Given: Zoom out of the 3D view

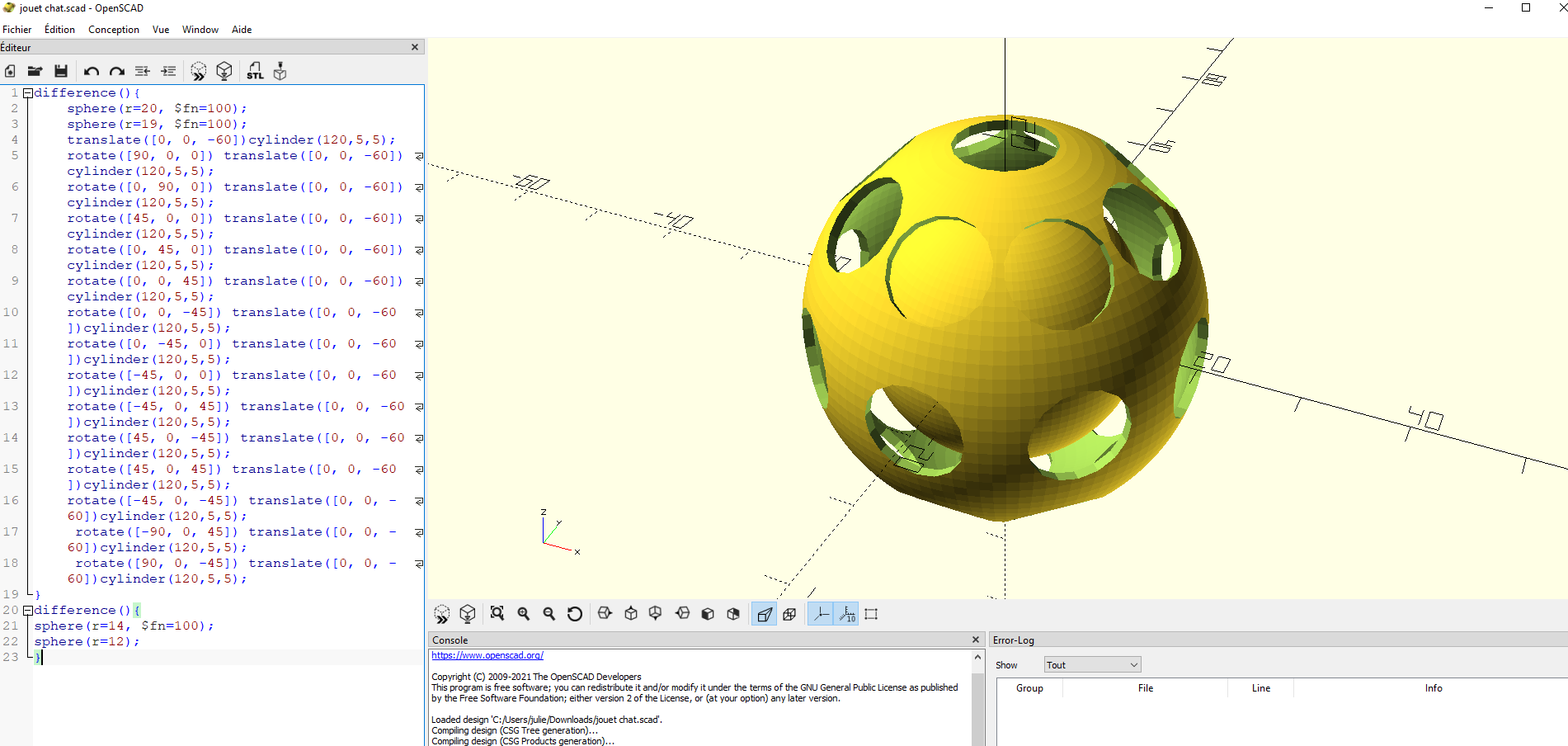Looking at the screenshot, I should (x=549, y=614).
